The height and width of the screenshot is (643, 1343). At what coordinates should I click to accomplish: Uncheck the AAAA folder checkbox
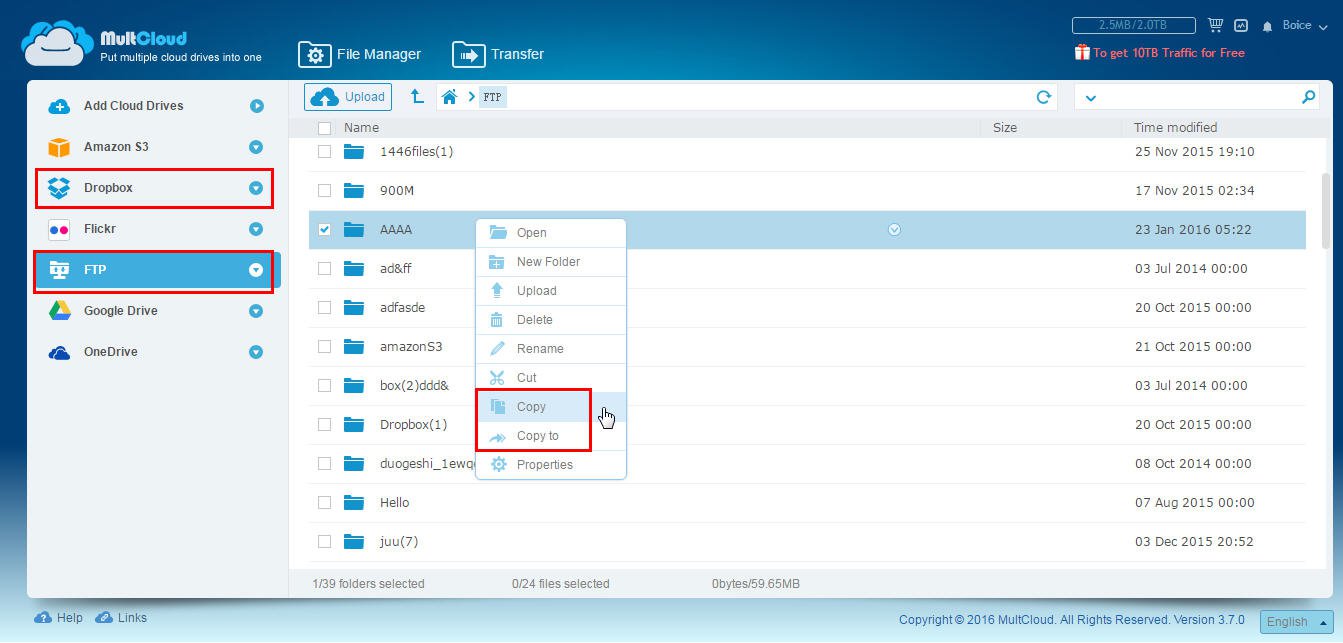click(x=324, y=229)
